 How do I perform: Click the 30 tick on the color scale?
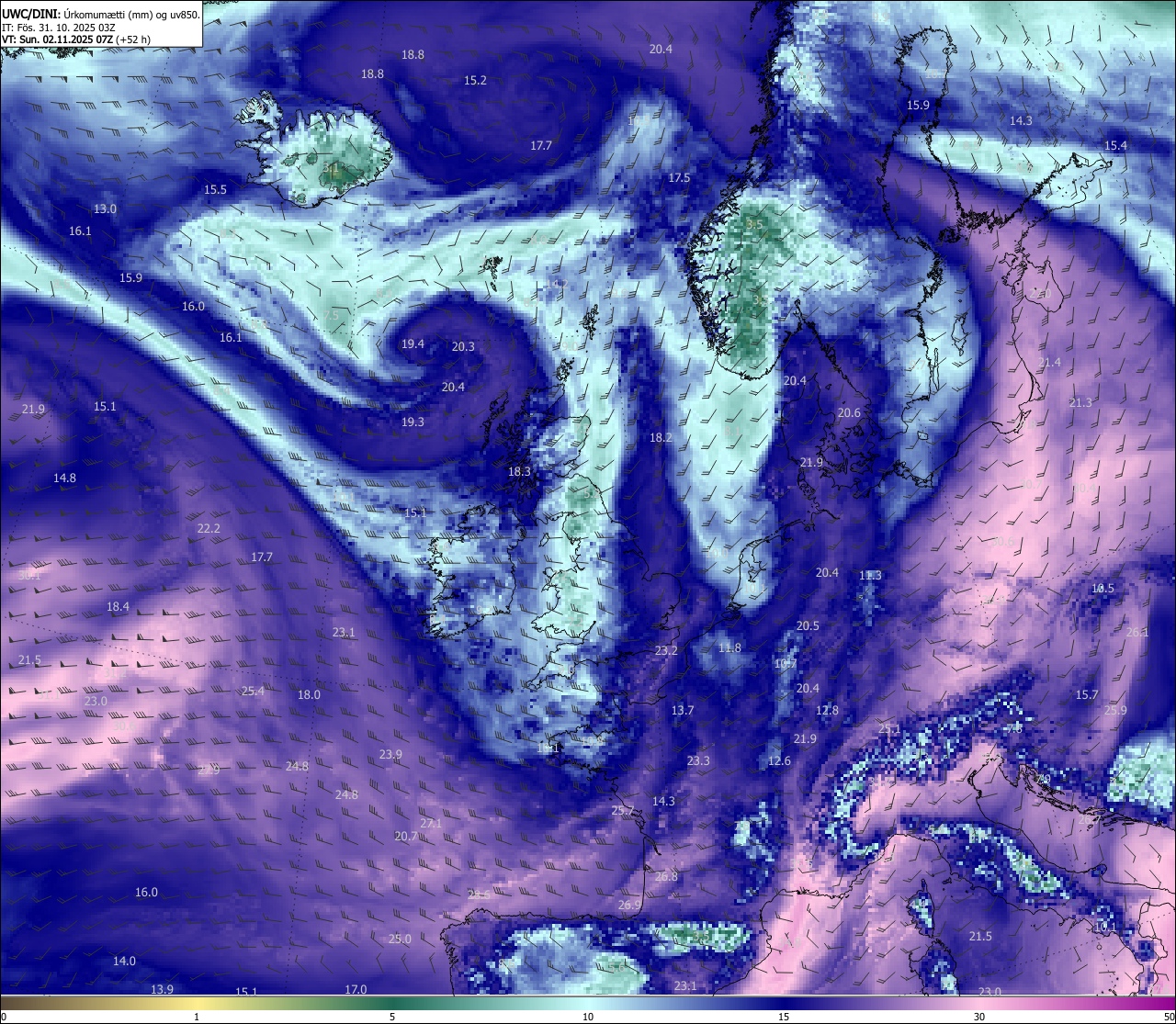(979, 1017)
